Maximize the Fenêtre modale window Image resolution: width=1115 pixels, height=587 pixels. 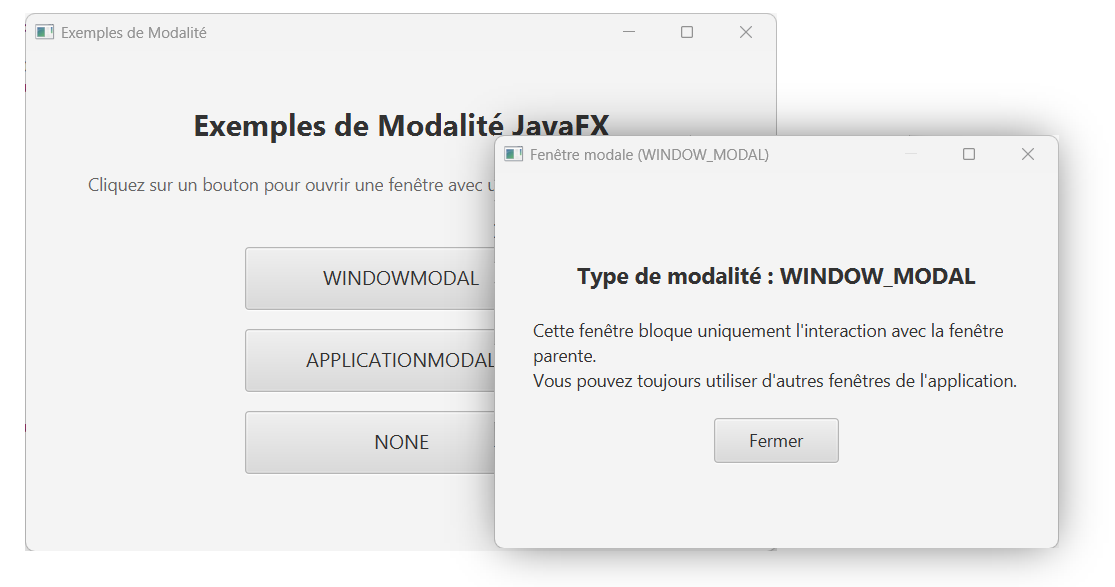969,154
